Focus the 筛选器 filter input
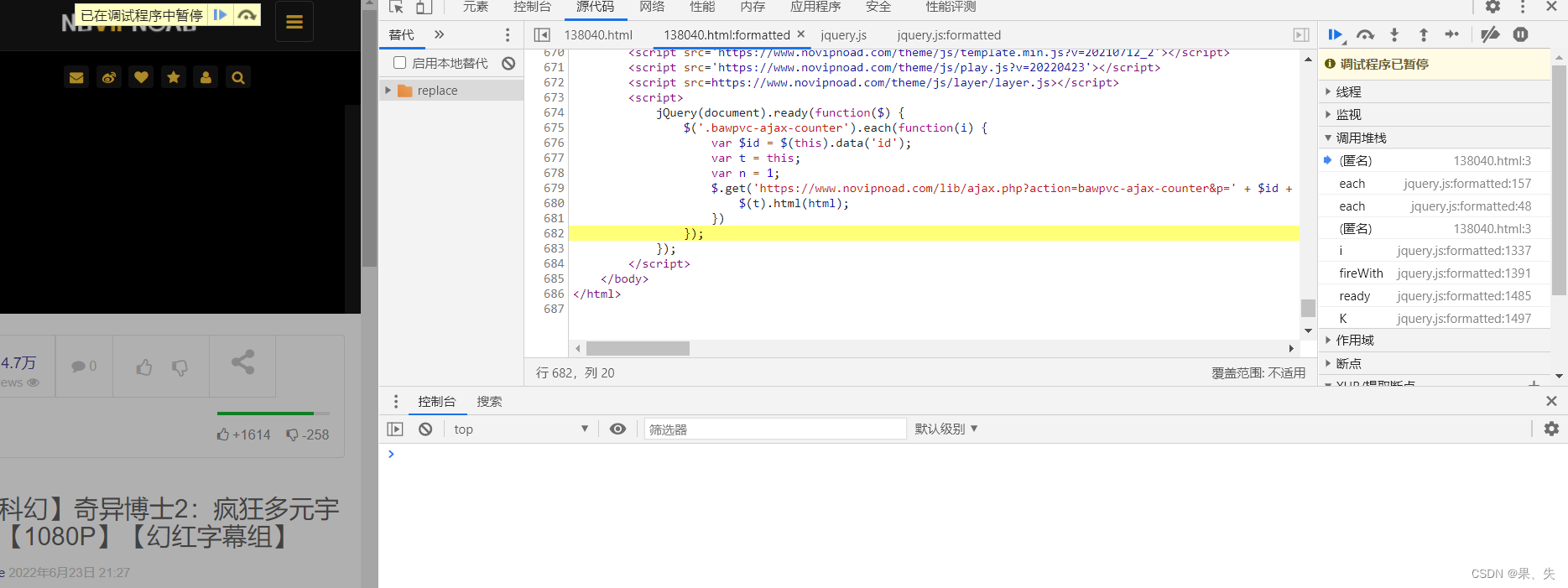Screen dimensions: 1568x588 click(775, 429)
